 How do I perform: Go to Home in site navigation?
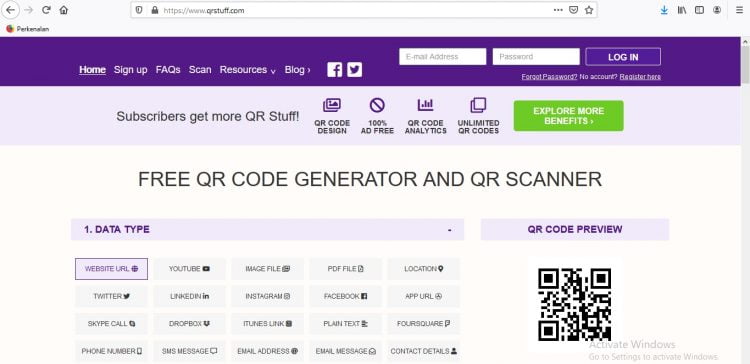pyautogui.click(x=92, y=70)
